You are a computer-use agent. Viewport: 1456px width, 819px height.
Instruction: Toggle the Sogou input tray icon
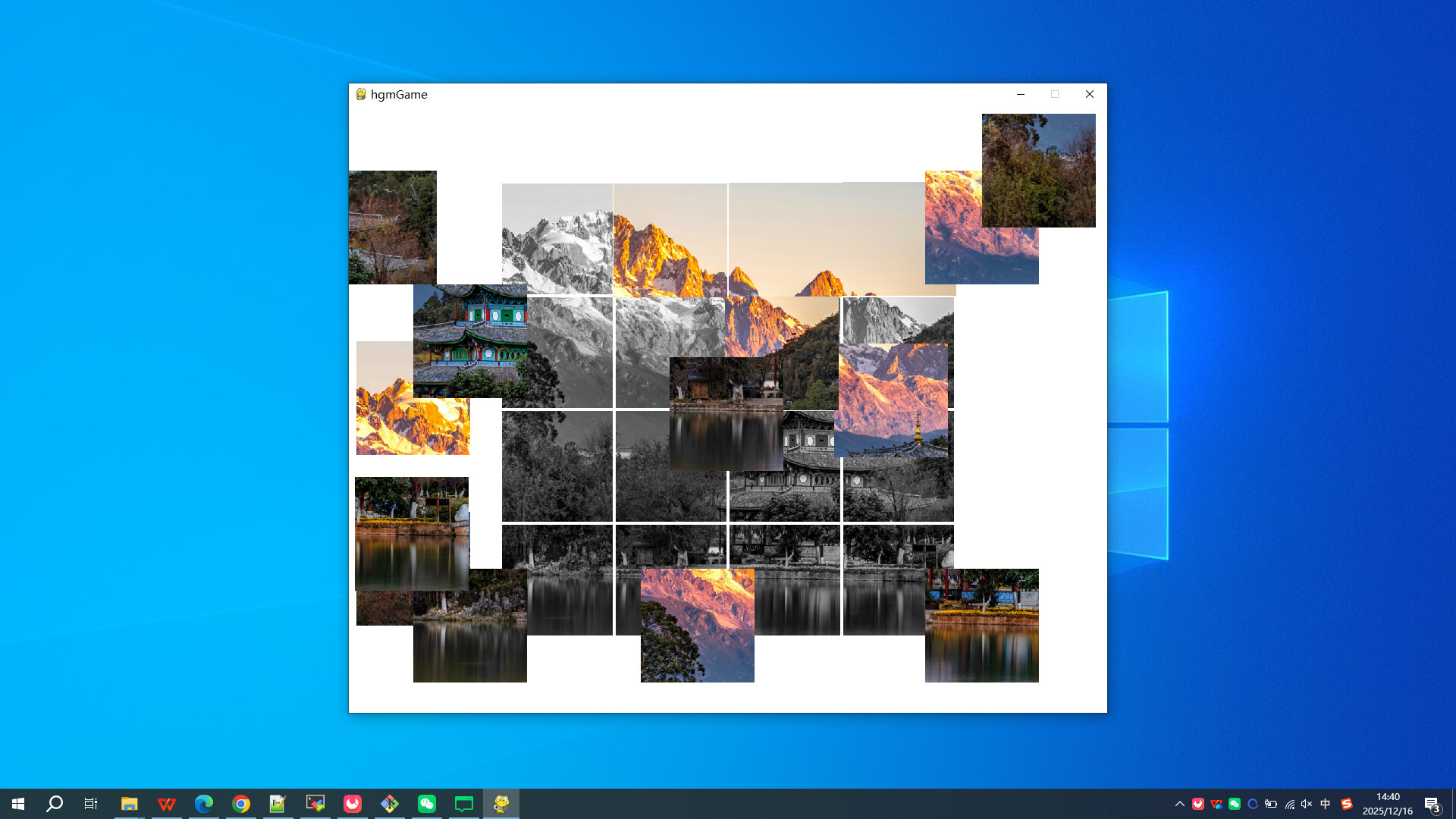pyautogui.click(x=1346, y=803)
